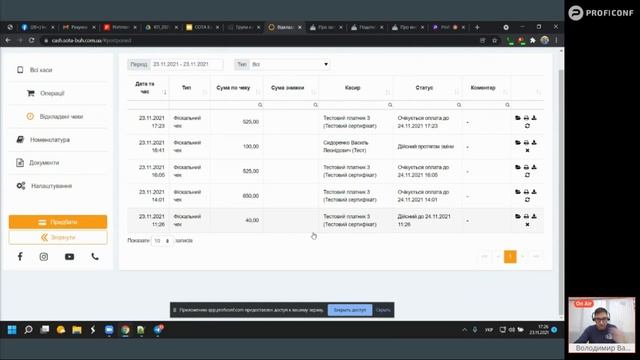Open File Explorer from taskbar

[77, 329]
